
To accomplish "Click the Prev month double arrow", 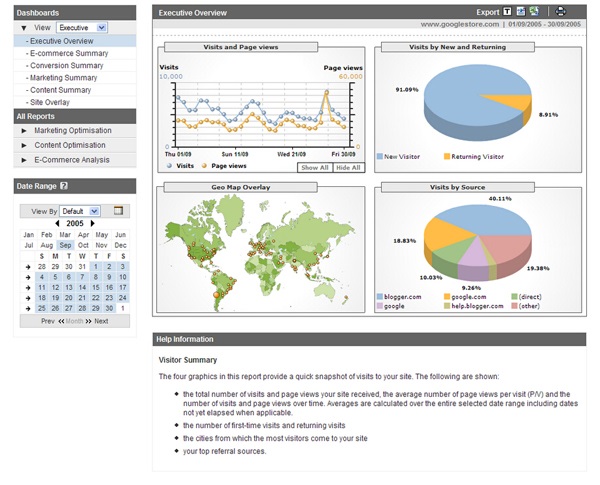I will pos(61,321).
